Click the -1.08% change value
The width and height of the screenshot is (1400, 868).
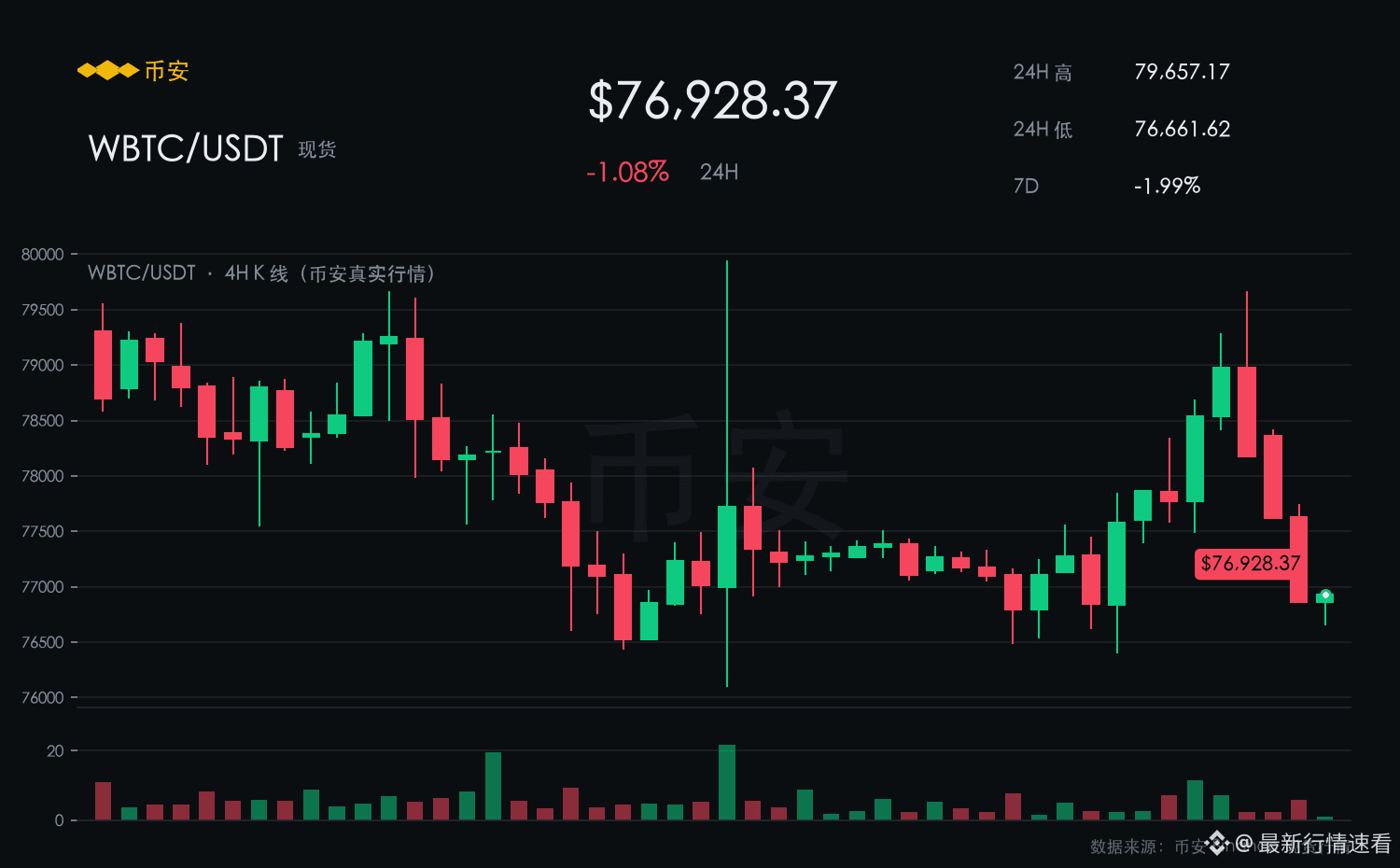pos(627,172)
